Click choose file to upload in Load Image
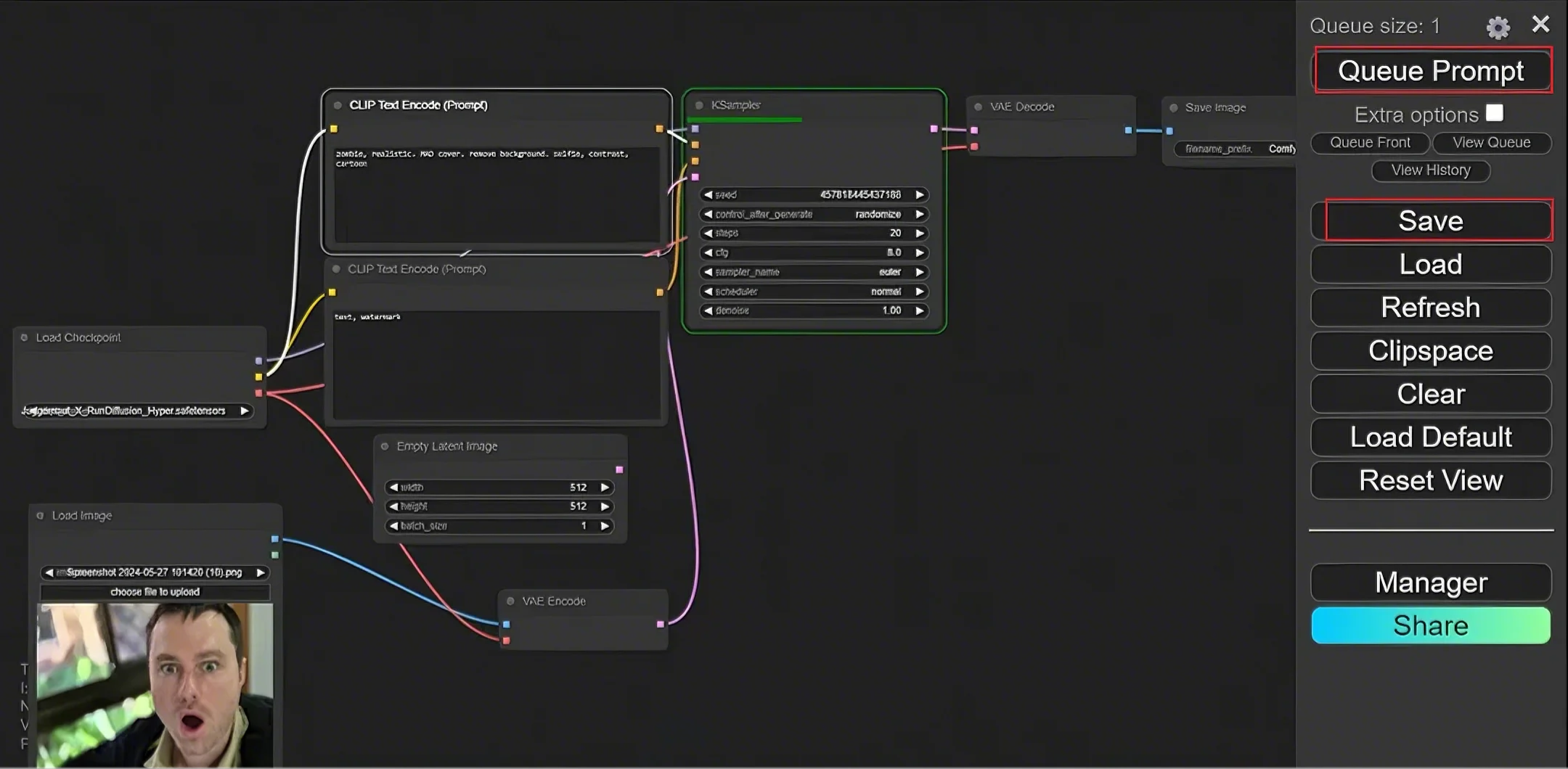The height and width of the screenshot is (769, 1568). 155,592
